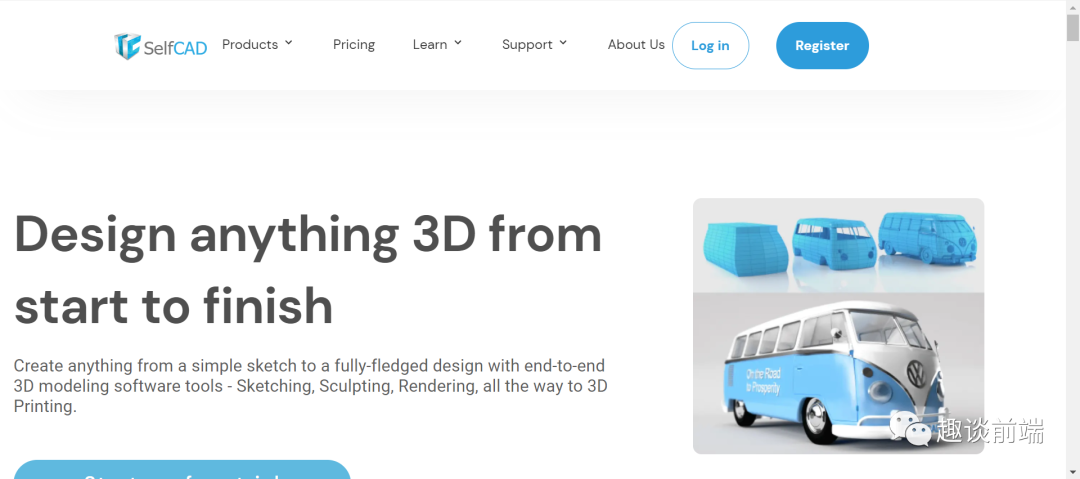Click the blocky blue base mesh model
Image resolution: width=1080 pixels, height=479 pixels.
pyautogui.click(x=747, y=249)
